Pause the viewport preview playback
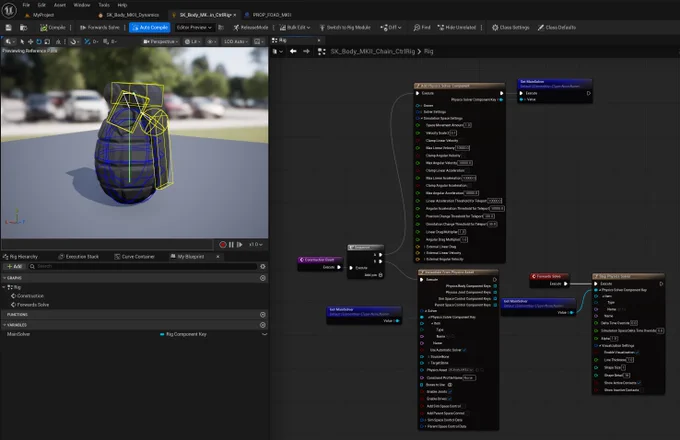 coord(231,244)
